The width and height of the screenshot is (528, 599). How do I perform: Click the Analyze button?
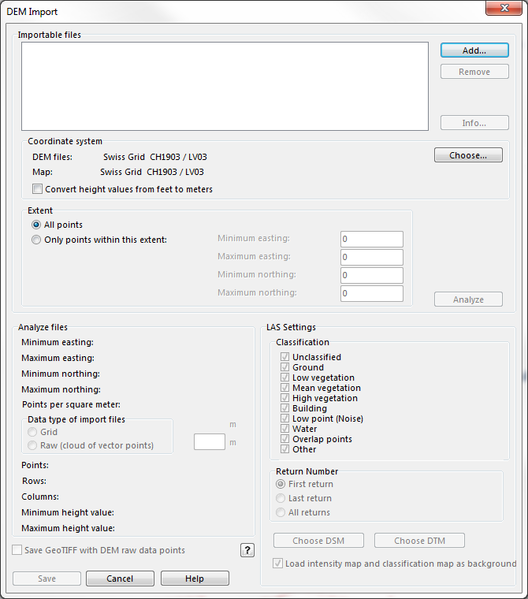pyautogui.click(x=468, y=300)
